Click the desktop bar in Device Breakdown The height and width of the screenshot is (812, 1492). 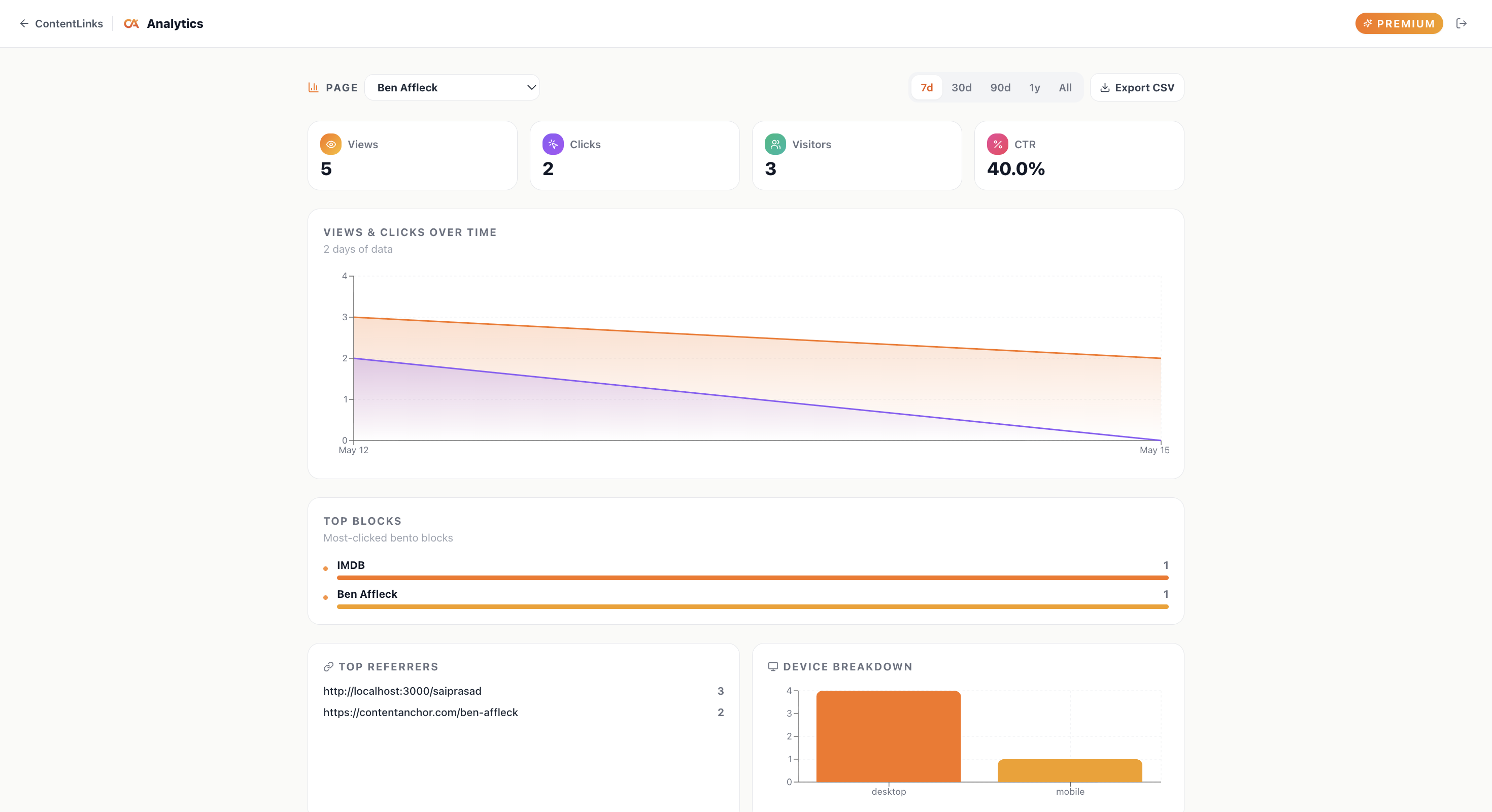(x=889, y=736)
